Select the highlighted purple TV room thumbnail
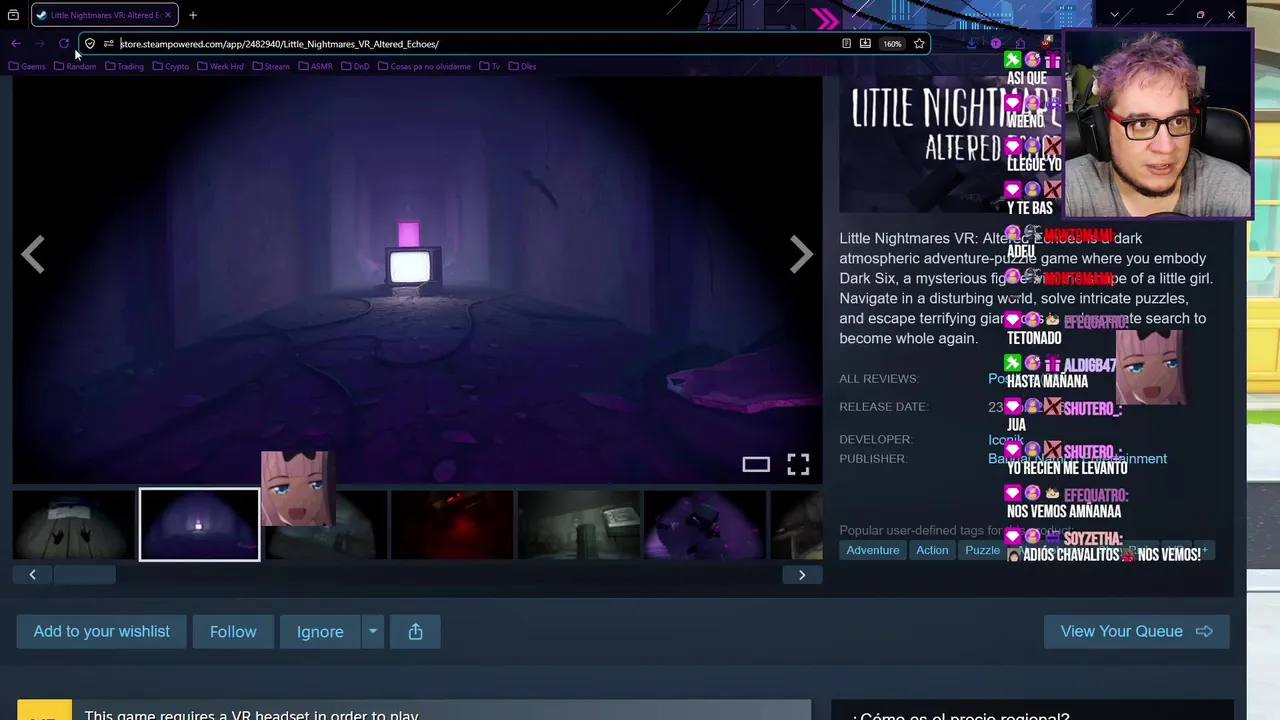 [199, 525]
